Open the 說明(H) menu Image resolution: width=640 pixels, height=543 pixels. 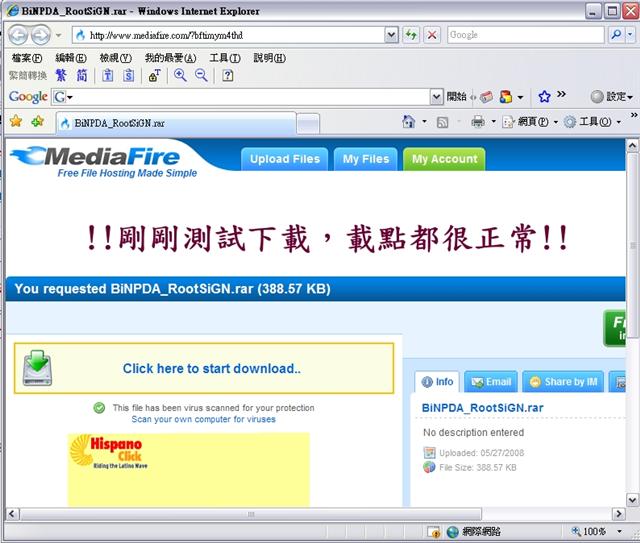(x=269, y=58)
